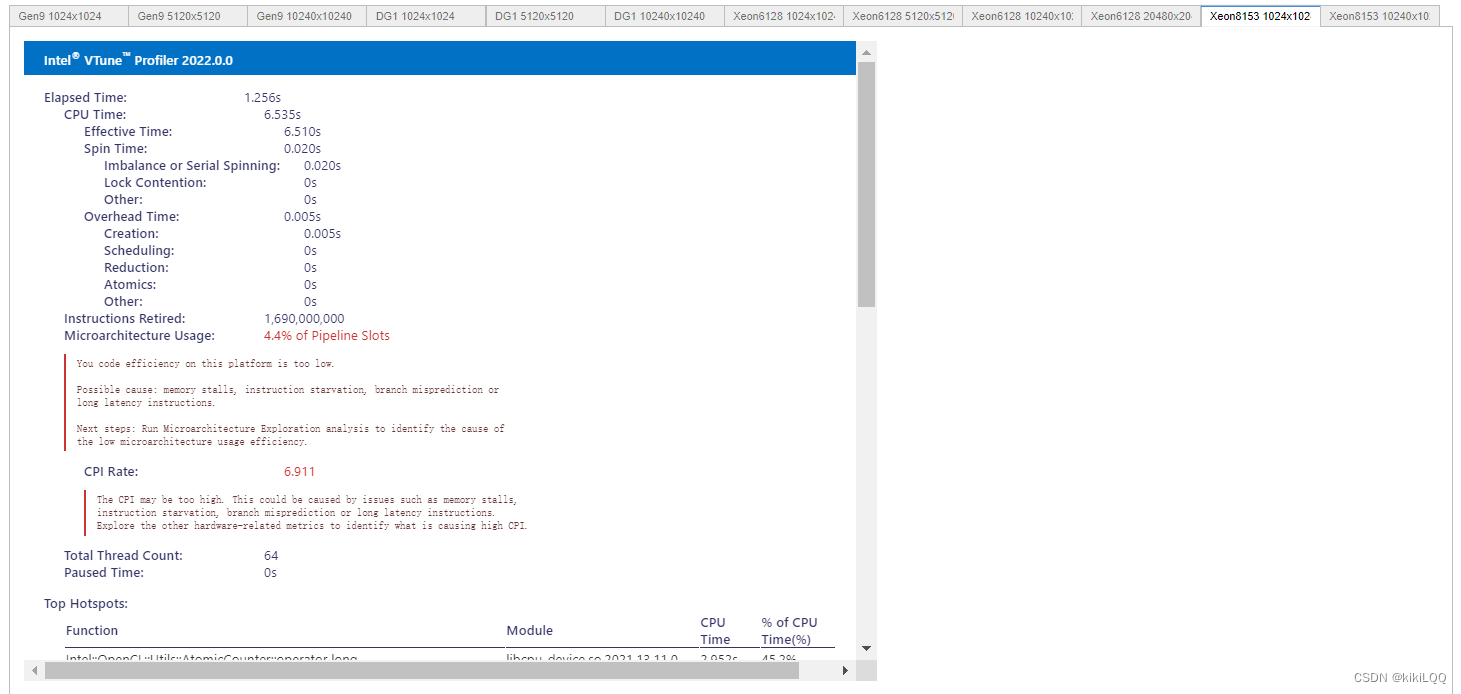The image size is (1461, 694).
Task: Select the Spin Time label
Action: [x=116, y=149]
